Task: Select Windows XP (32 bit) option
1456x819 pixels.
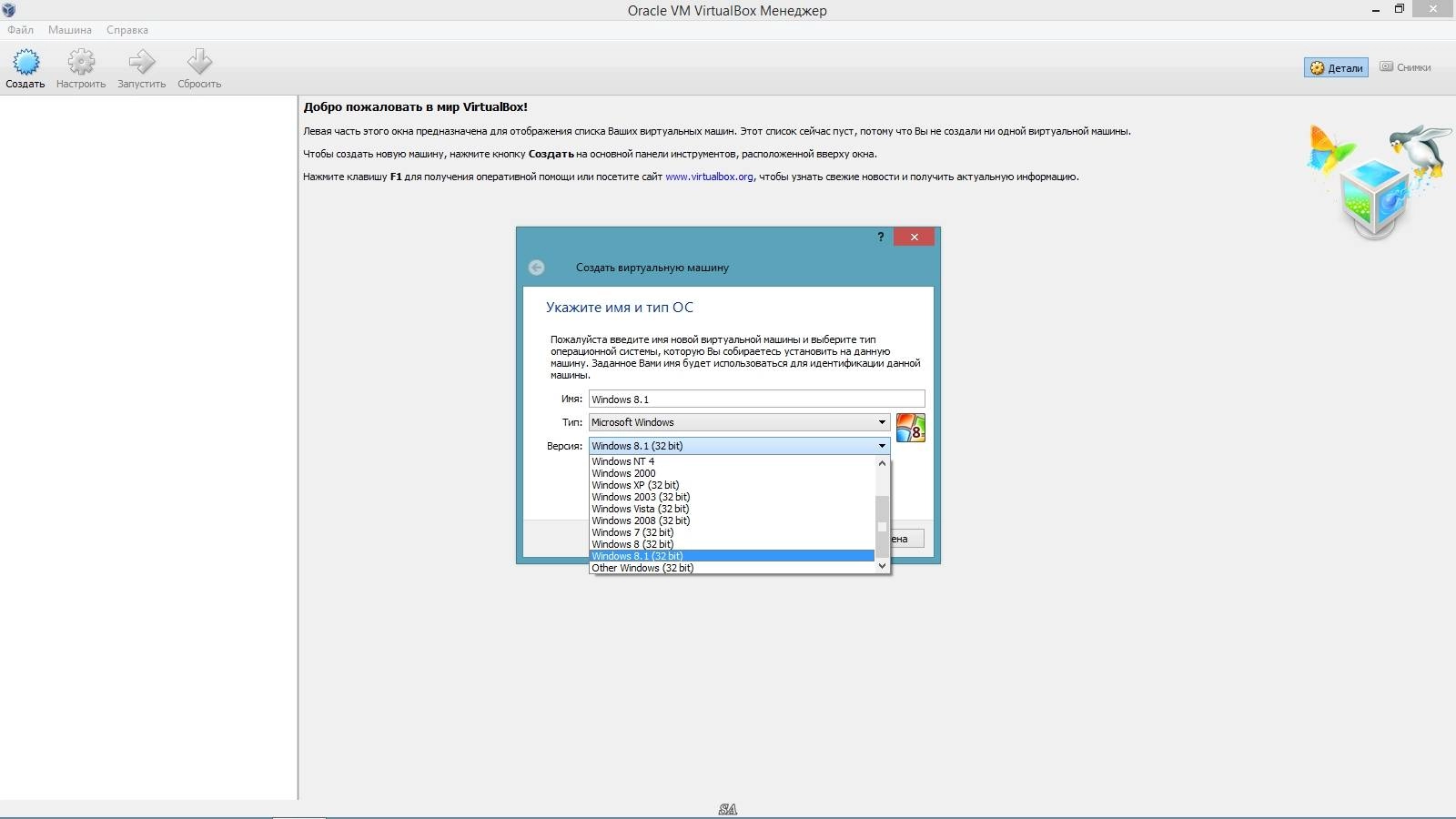Action: click(732, 485)
